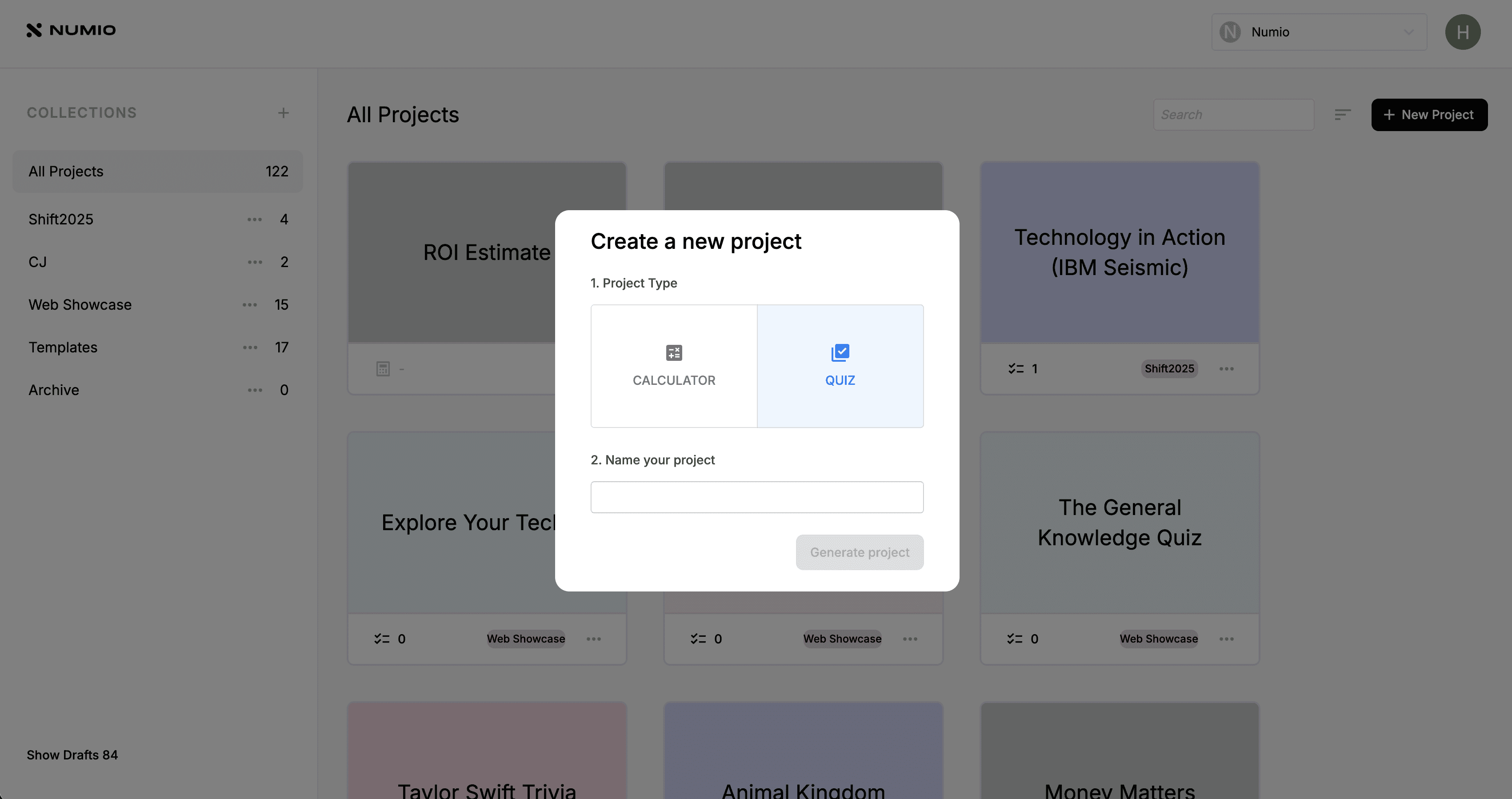Open Web Showcase collection options dots
1512x799 pixels.
point(249,305)
